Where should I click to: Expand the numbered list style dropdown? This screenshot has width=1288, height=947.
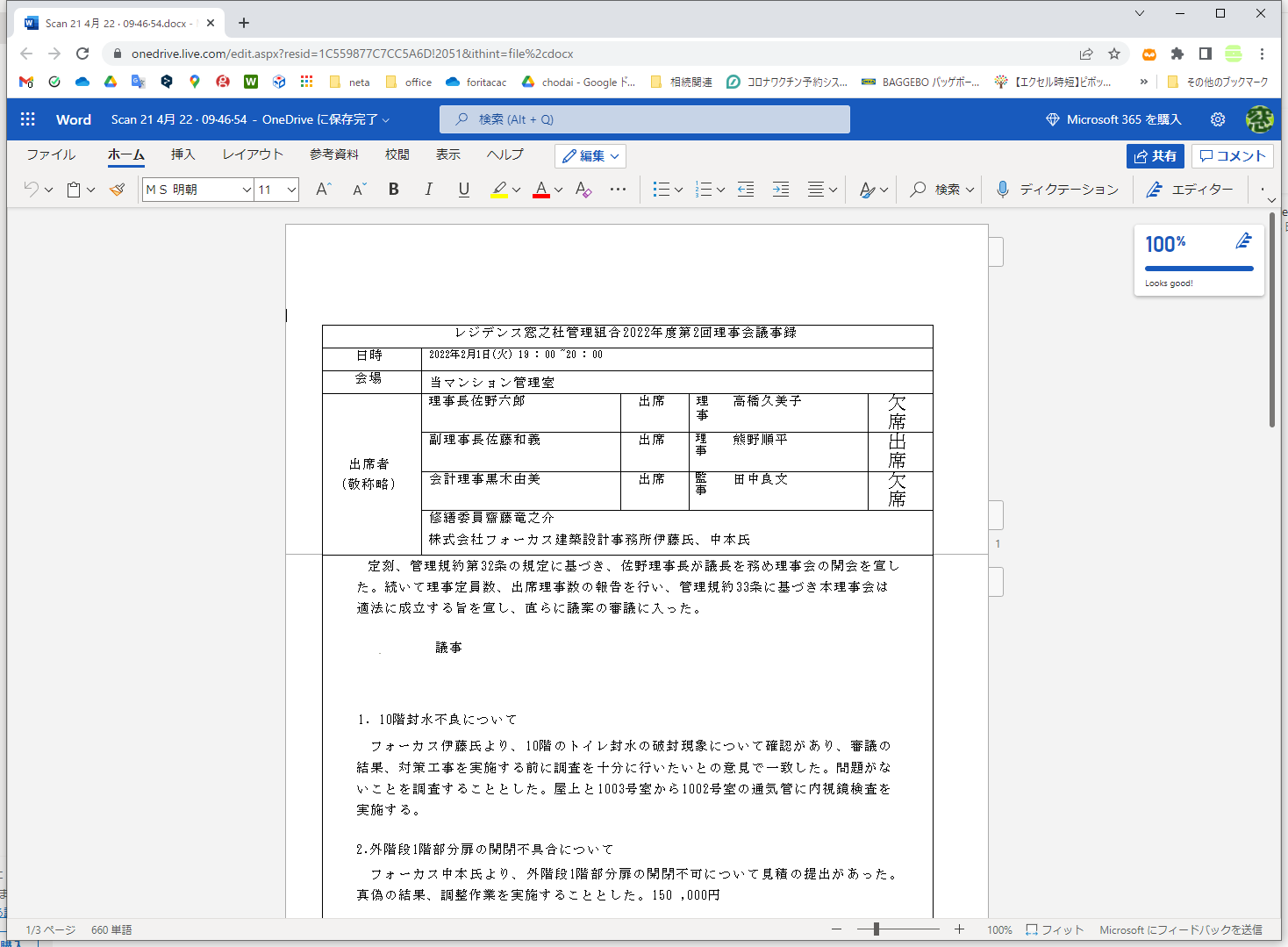[x=719, y=189]
